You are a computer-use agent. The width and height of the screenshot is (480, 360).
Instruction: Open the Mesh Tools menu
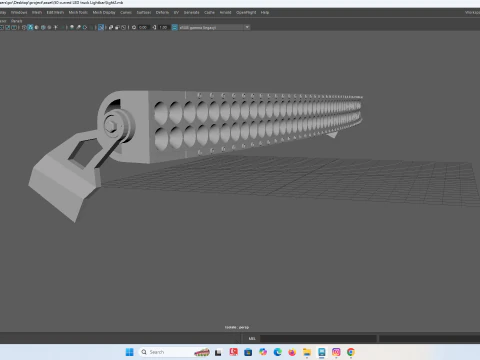coord(78,12)
